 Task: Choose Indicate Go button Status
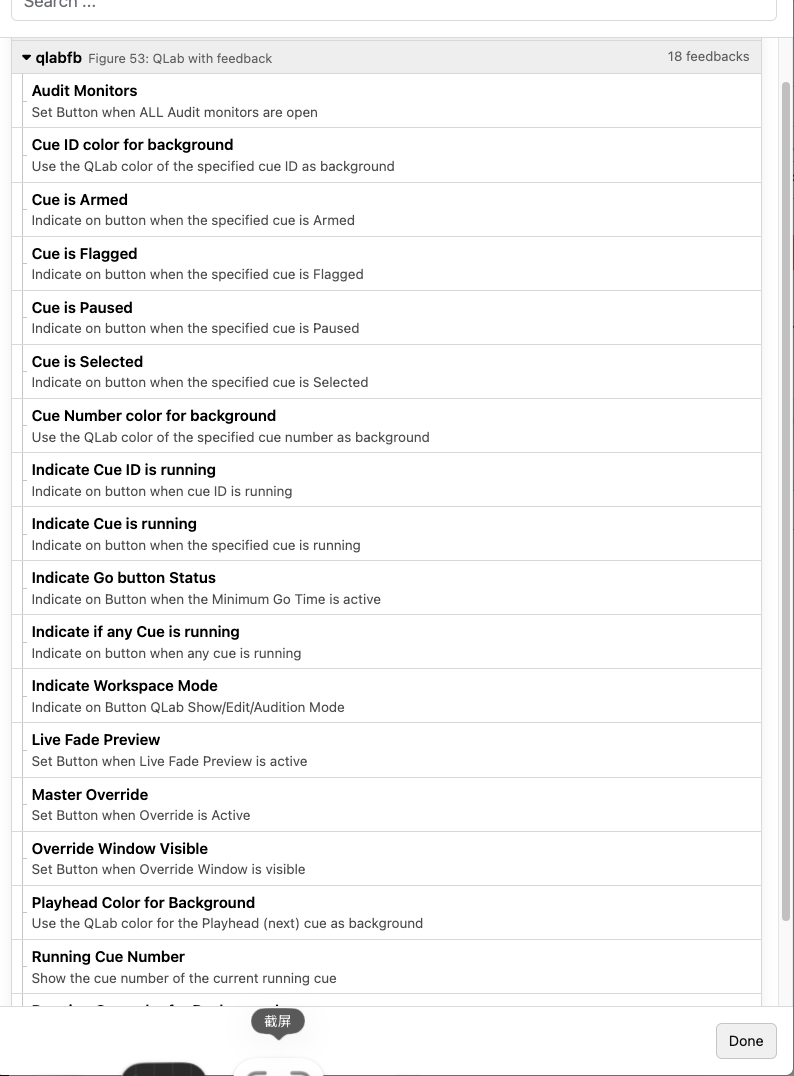392,588
